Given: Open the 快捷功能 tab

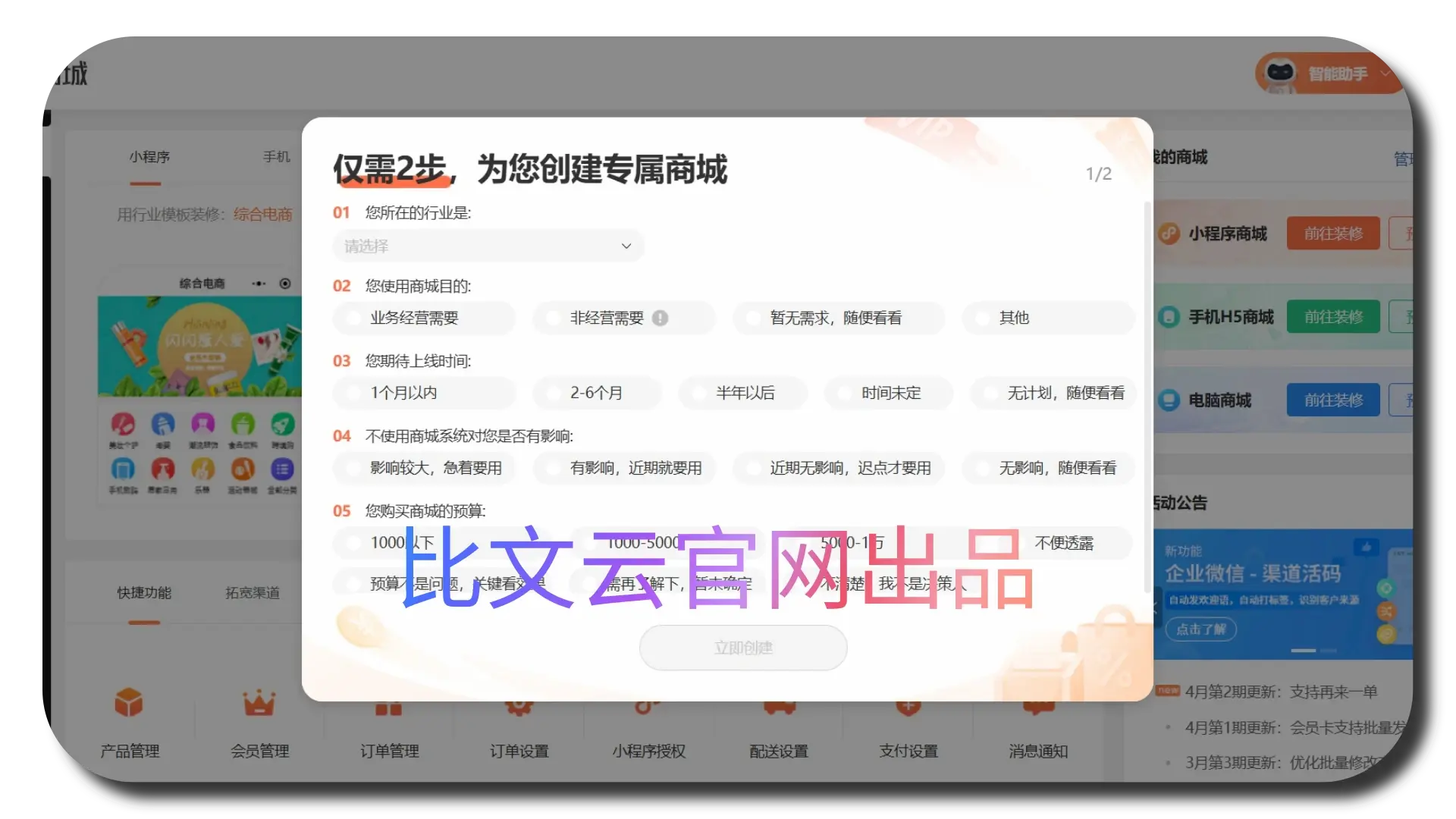Looking at the screenshot, I should (144, 593).
